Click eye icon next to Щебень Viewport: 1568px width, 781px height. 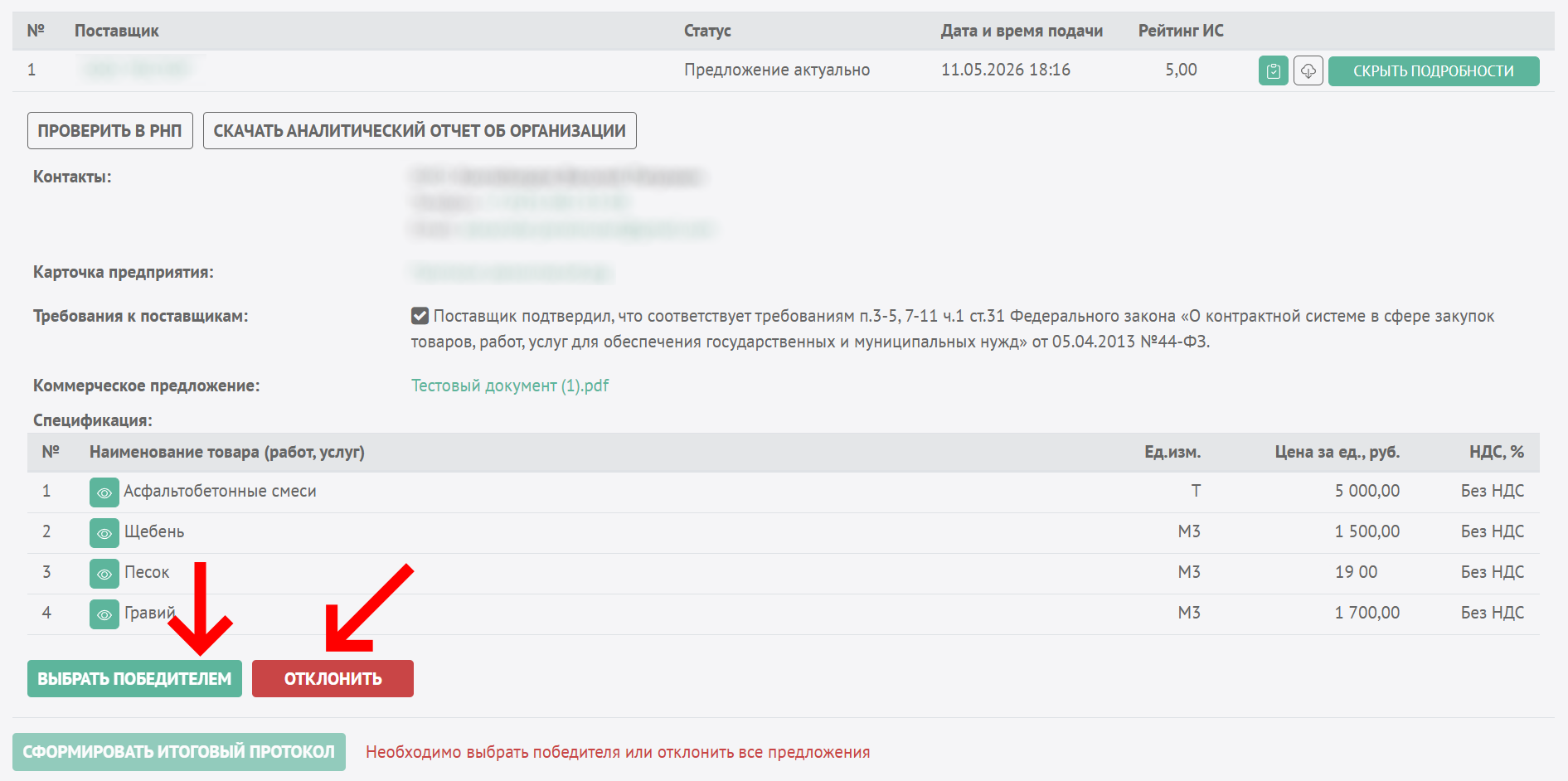[104, 533]
